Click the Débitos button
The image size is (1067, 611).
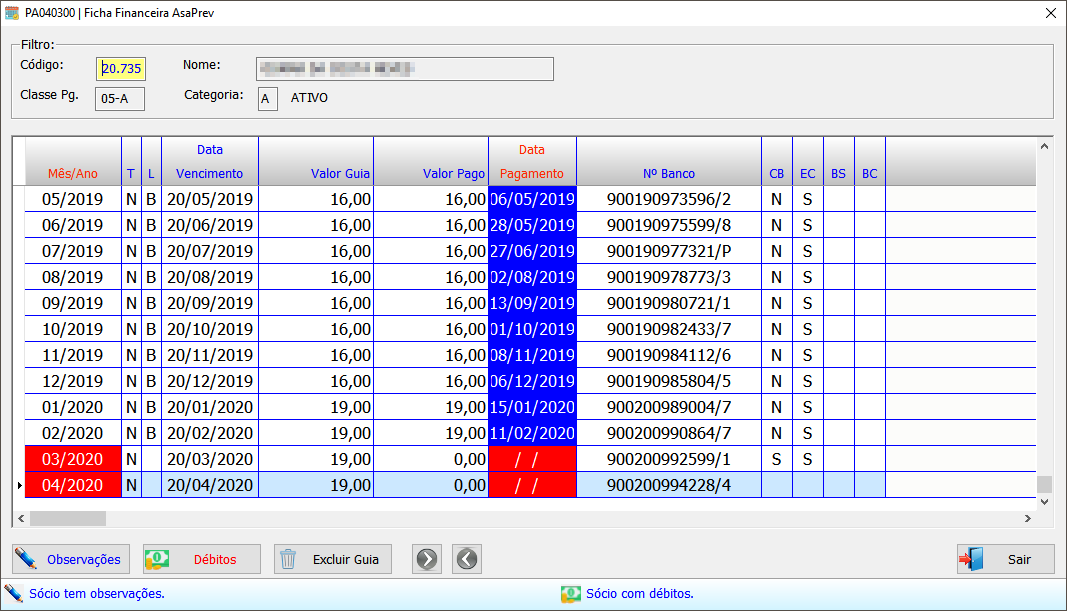[x=202, y=559]
